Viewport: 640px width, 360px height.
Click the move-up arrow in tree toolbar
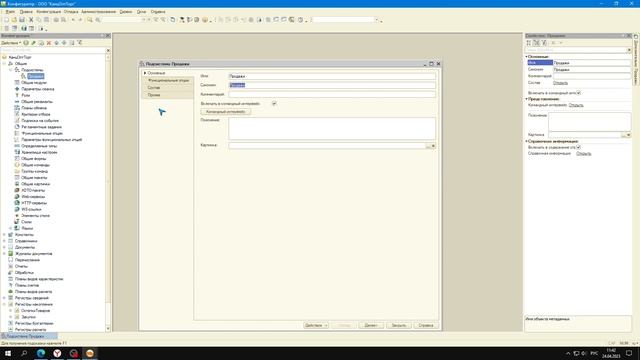click(x=57, y=43)
